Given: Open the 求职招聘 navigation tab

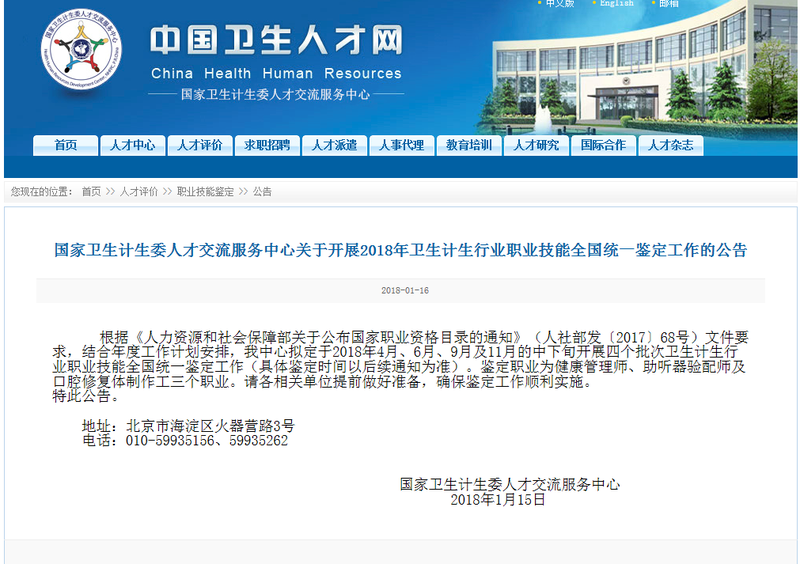Looking at the screenshot, I should click(x=267, y=145).
